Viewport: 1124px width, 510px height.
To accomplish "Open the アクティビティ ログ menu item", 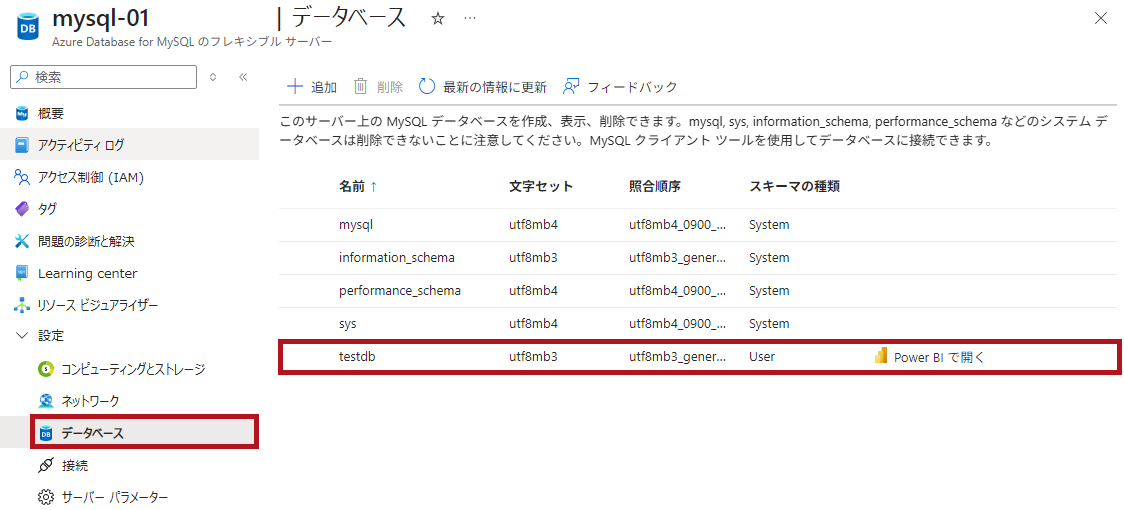I will point(80,145).
